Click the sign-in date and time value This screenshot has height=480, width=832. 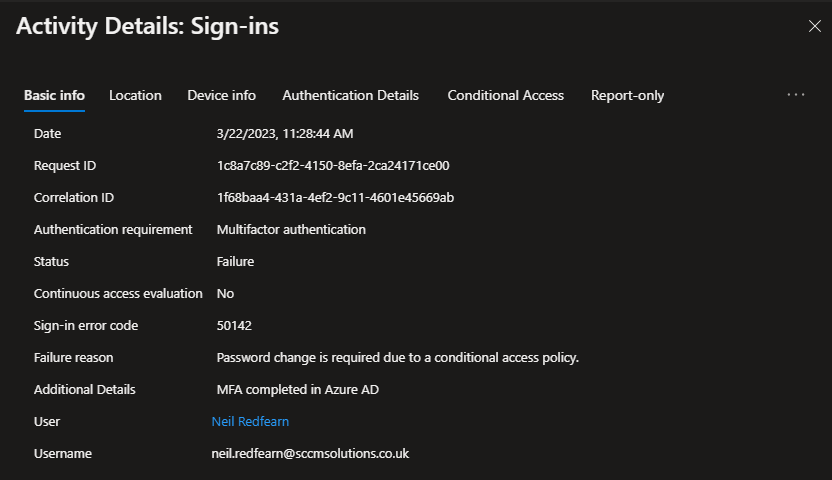click(284, 133)
